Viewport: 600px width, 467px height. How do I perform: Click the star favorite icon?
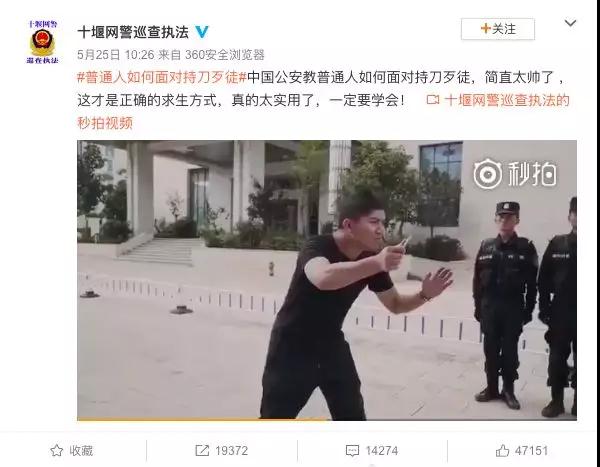pyautogui.click(x=57, y=451)
